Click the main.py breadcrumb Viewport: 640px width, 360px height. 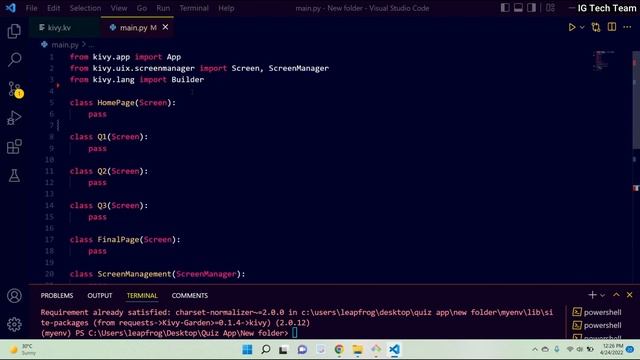[64, 44]
